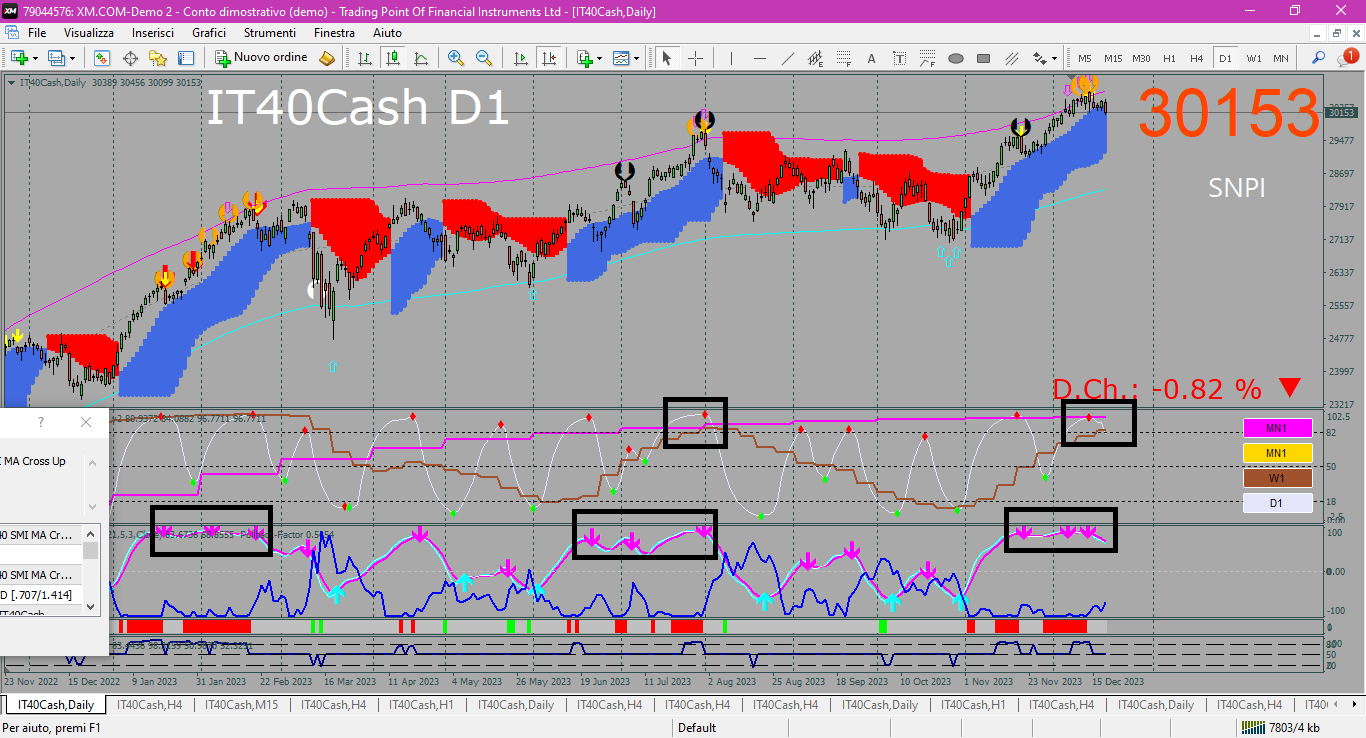Select the Fibonacci retracement tool
This screenshot has height=738, width=1366.
[844, 58]
